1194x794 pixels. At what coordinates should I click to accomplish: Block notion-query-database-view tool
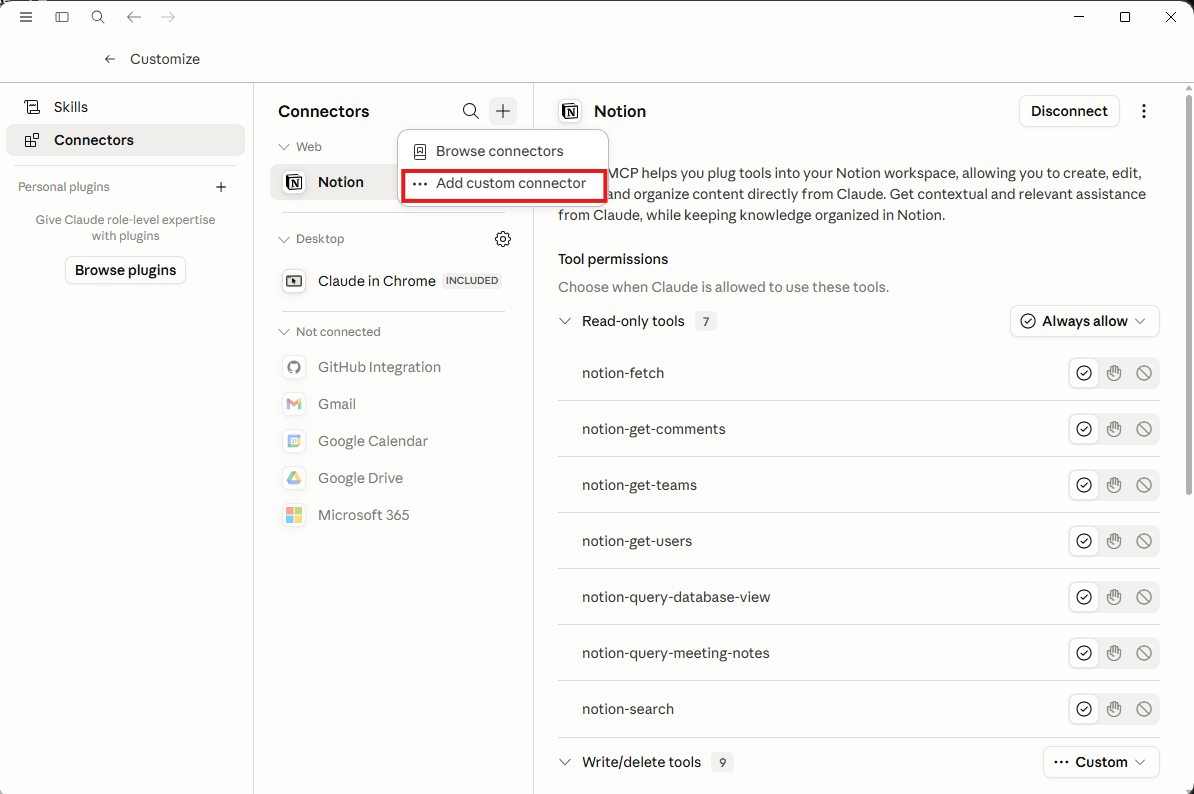[x=1144, y=597]
